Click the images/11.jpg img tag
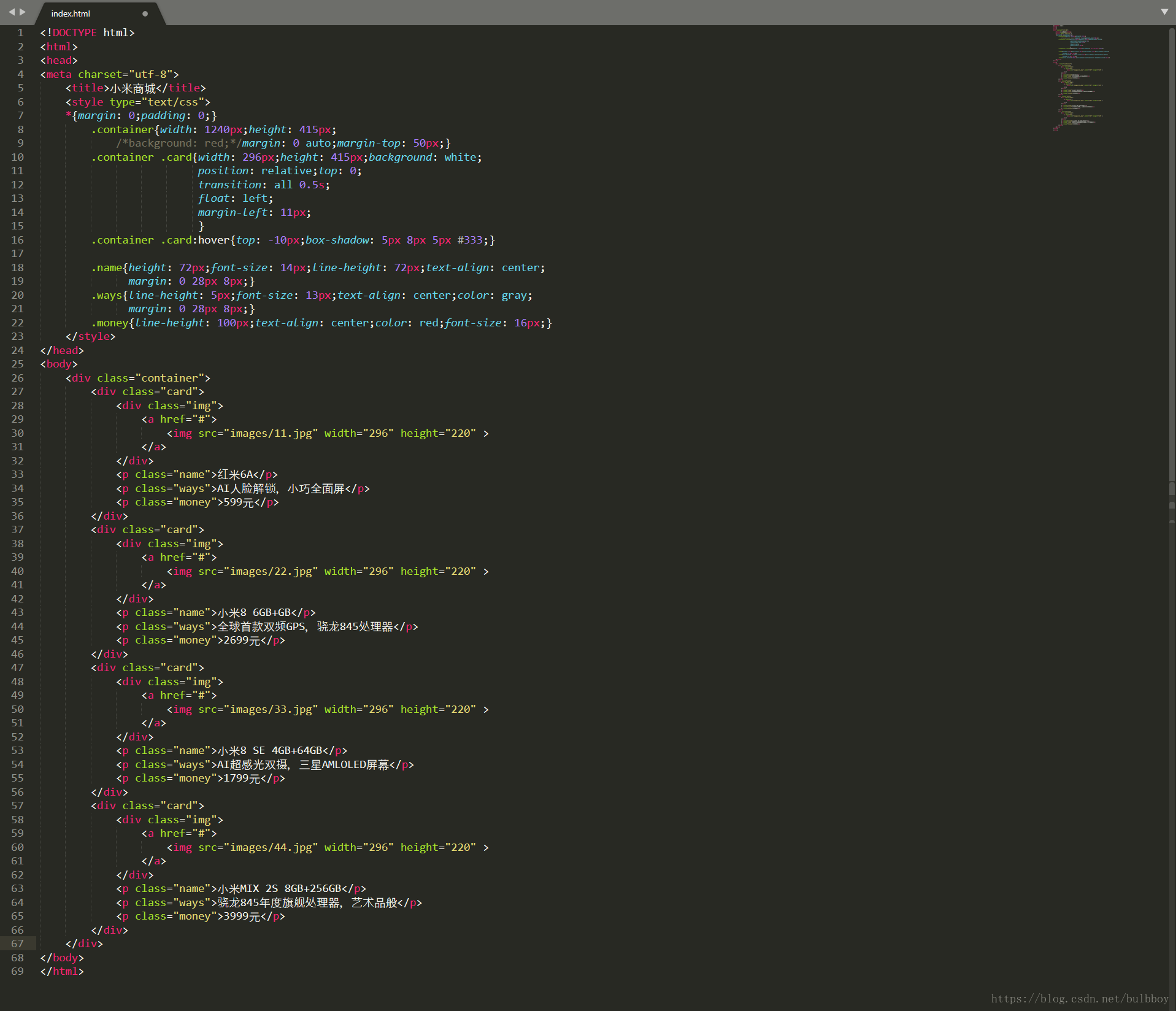This screenshot has width=1176, height=1011. [x=328, y=433]
